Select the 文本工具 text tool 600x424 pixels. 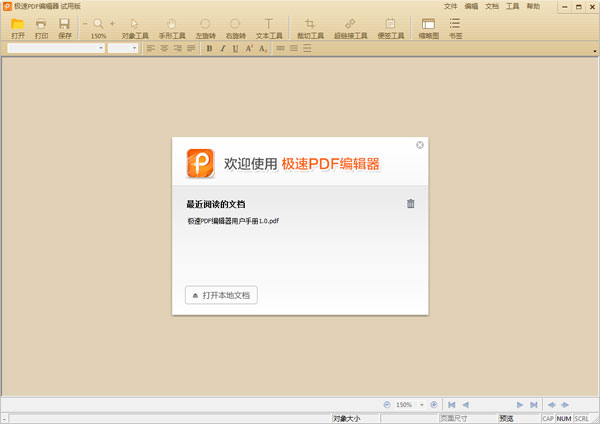tap(269, 29)
